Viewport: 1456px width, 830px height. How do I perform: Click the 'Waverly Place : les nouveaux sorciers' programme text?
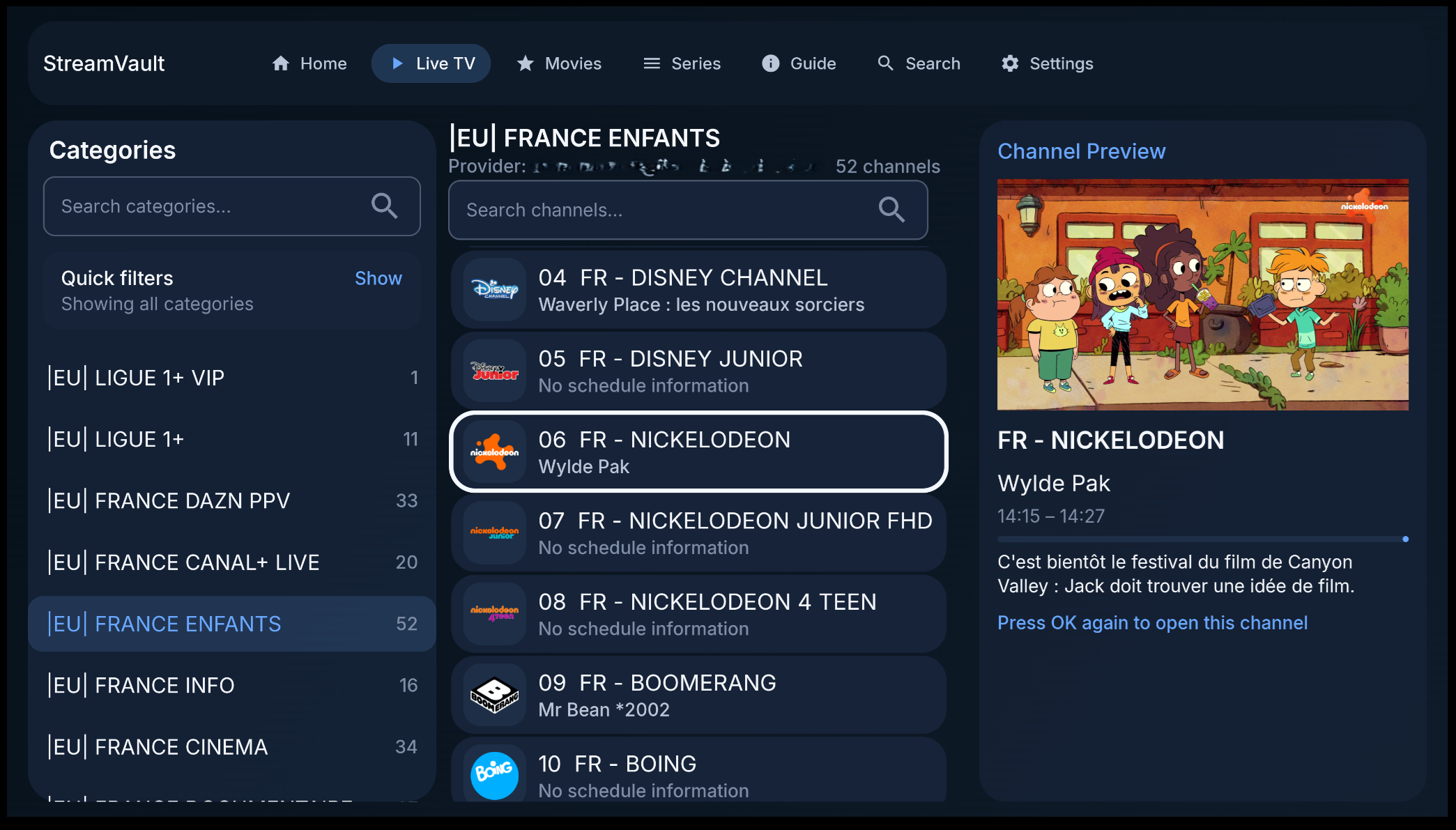coord(701,305)
